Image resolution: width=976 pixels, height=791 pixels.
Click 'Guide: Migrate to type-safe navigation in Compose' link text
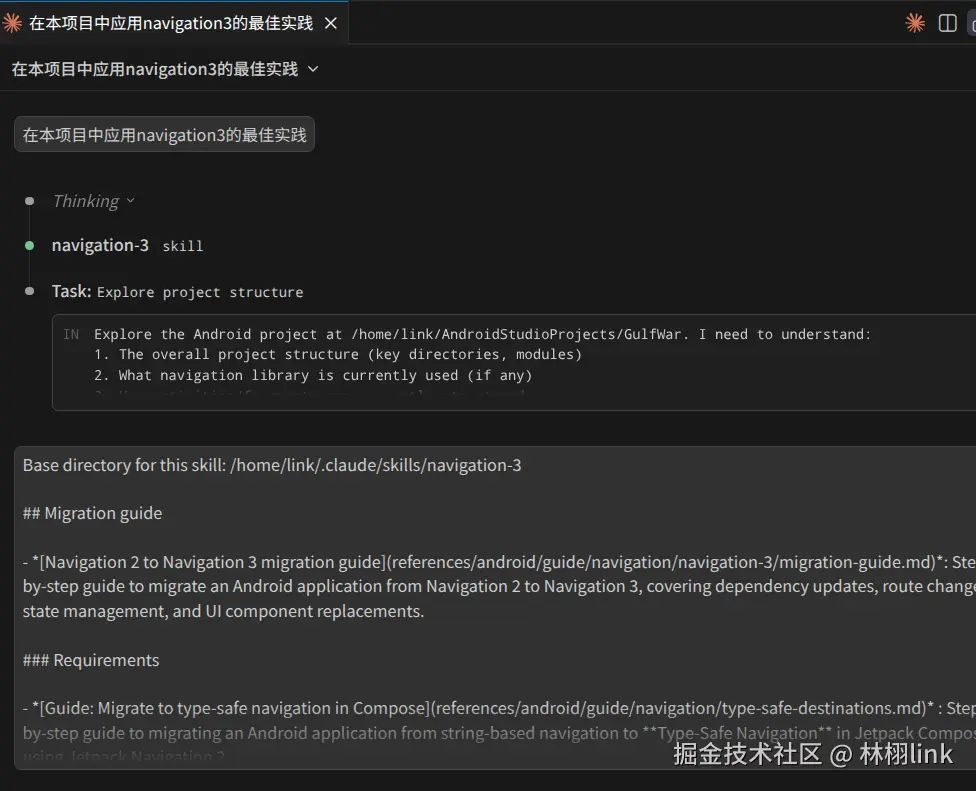[x=235, y=708]
